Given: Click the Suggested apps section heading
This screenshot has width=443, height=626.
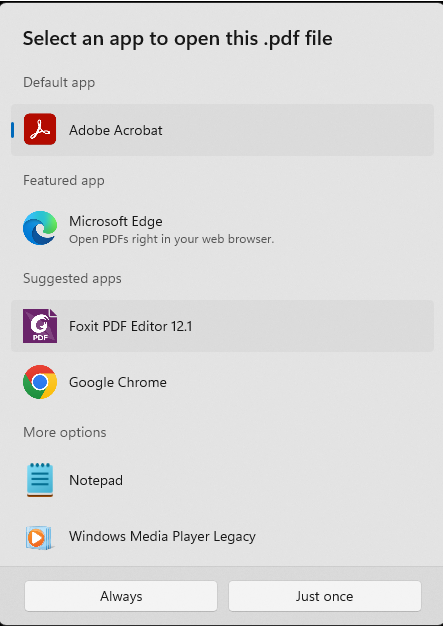Looking at the screenshot, I should (72, 278).
